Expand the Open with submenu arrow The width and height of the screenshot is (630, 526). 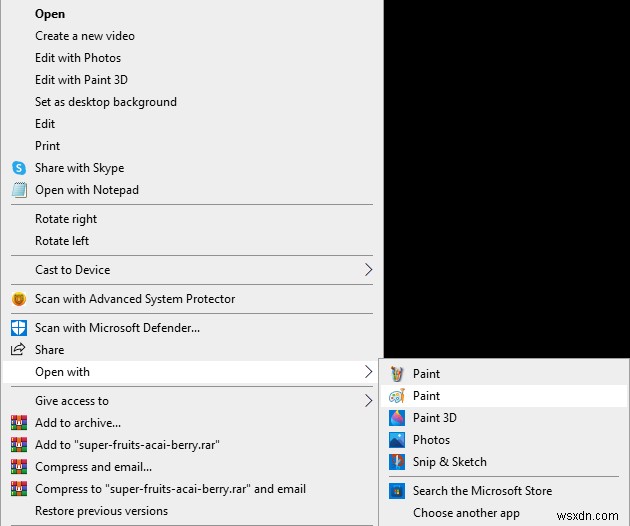click(x=368, y=372)
